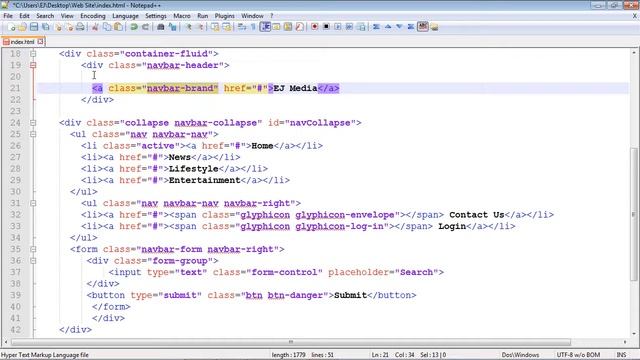Click the Save Recorded Macro icon
640x360 pixels.
coord(361,27)
